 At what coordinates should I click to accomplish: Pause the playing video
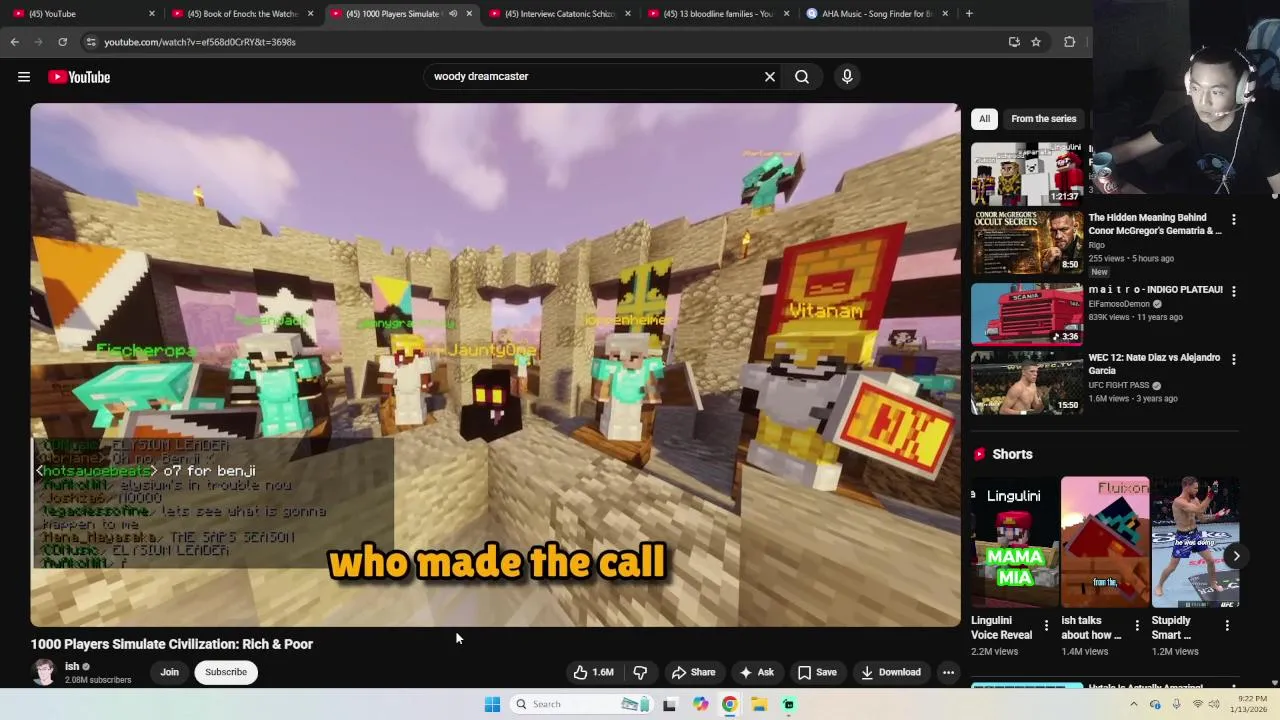495,365
